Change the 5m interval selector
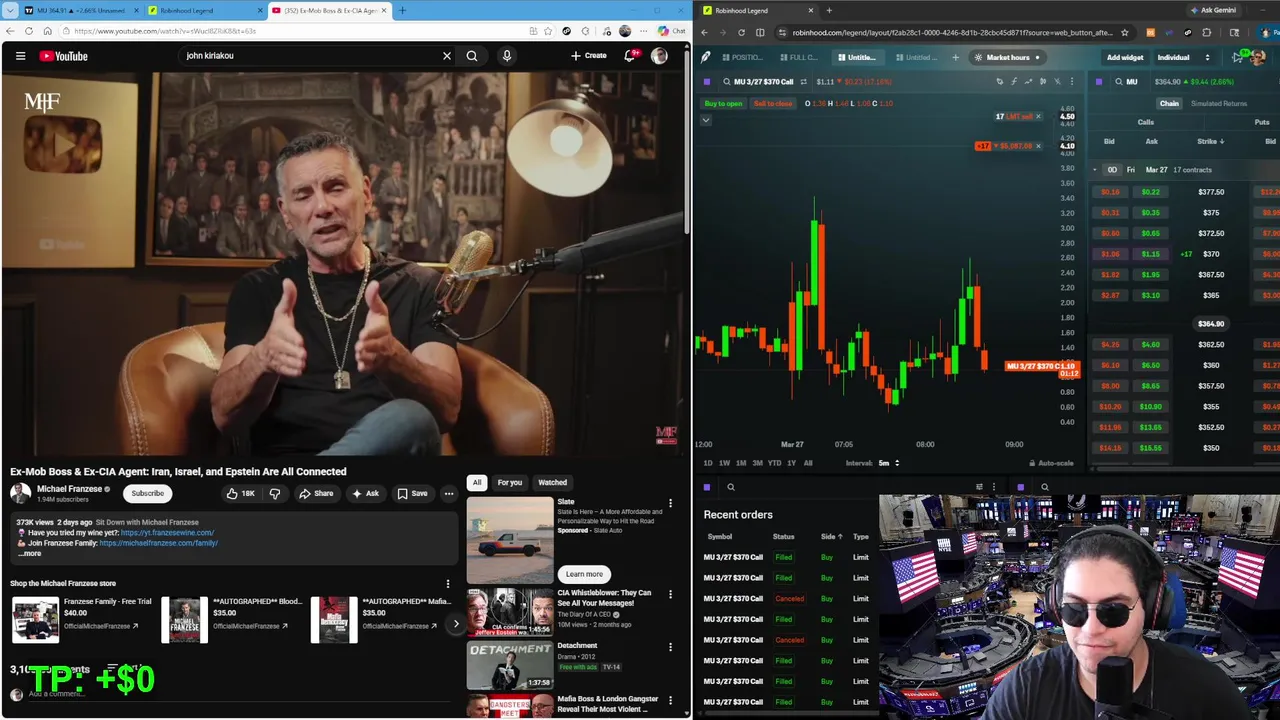The width and height of the screenshot is (1280, 720). pyautogui.click(x=888, y=463)
